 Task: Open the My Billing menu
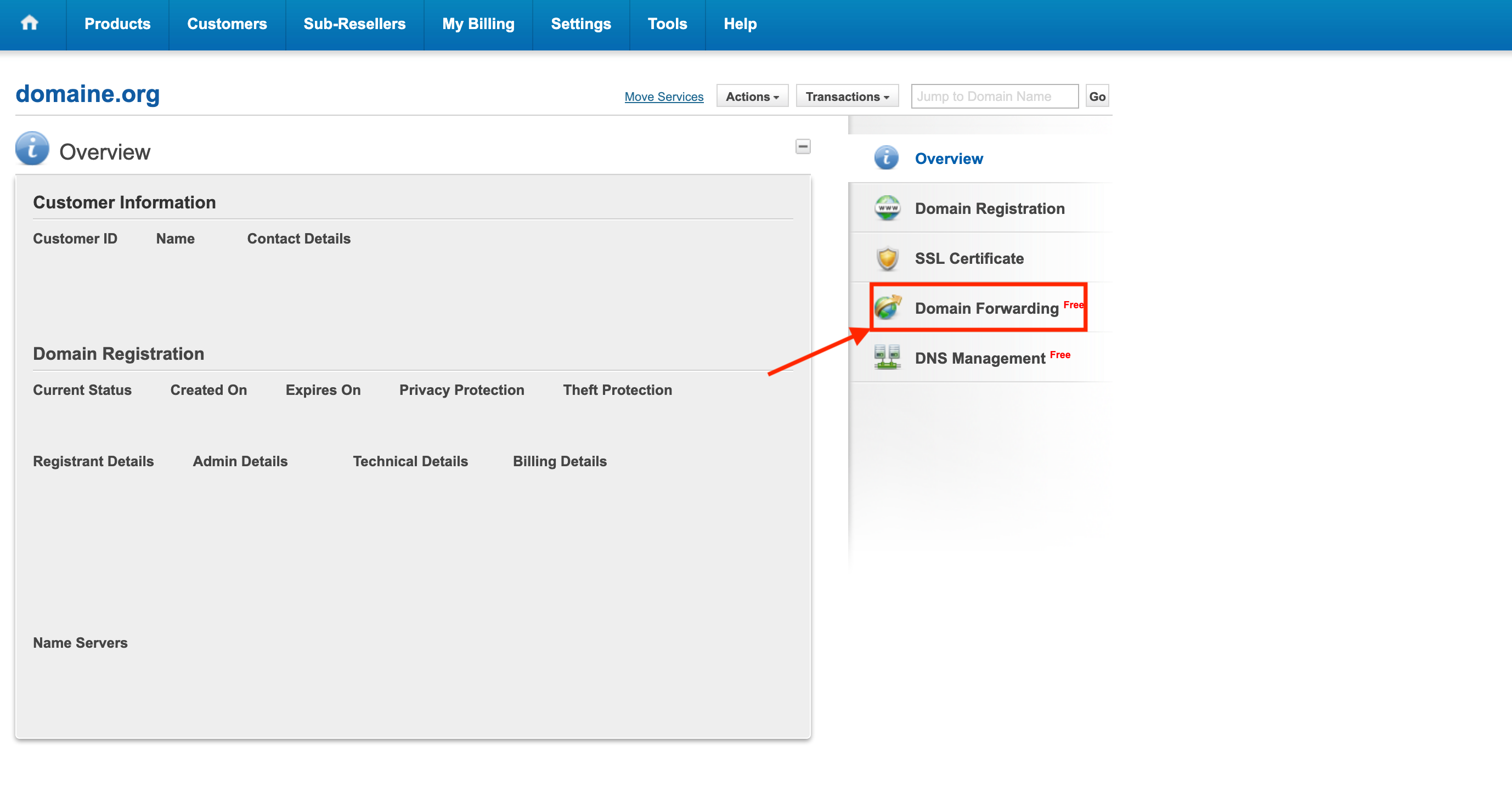(x=478, y=24)
